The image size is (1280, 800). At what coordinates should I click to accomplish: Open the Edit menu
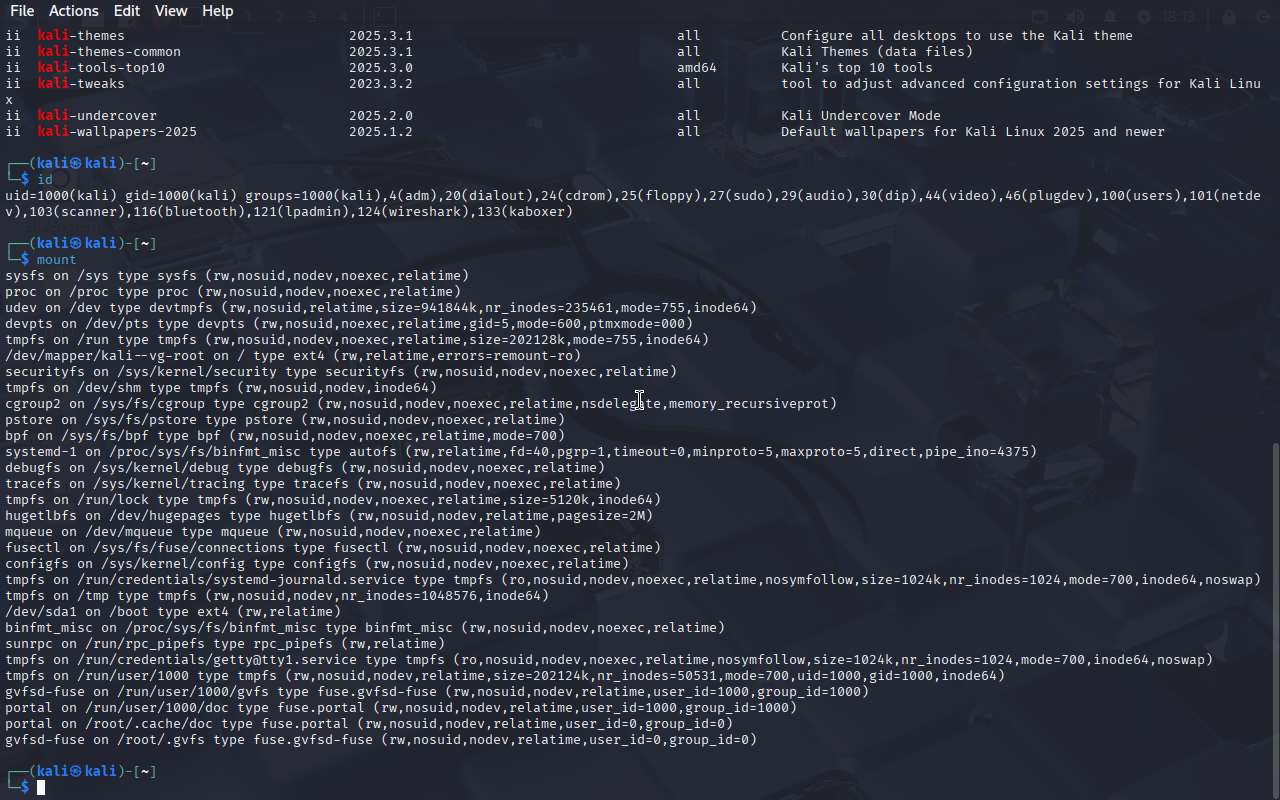127,11
